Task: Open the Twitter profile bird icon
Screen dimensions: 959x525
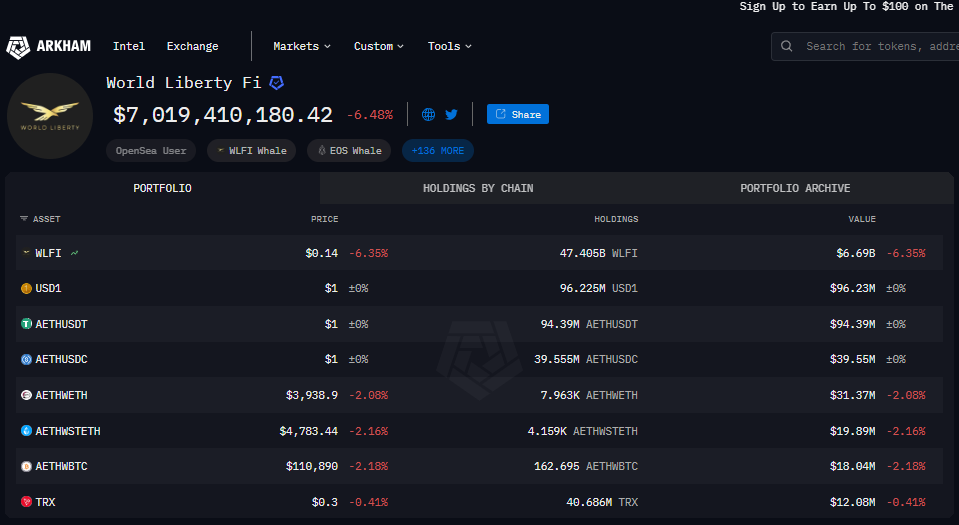Action: click(x=451, y=115)
